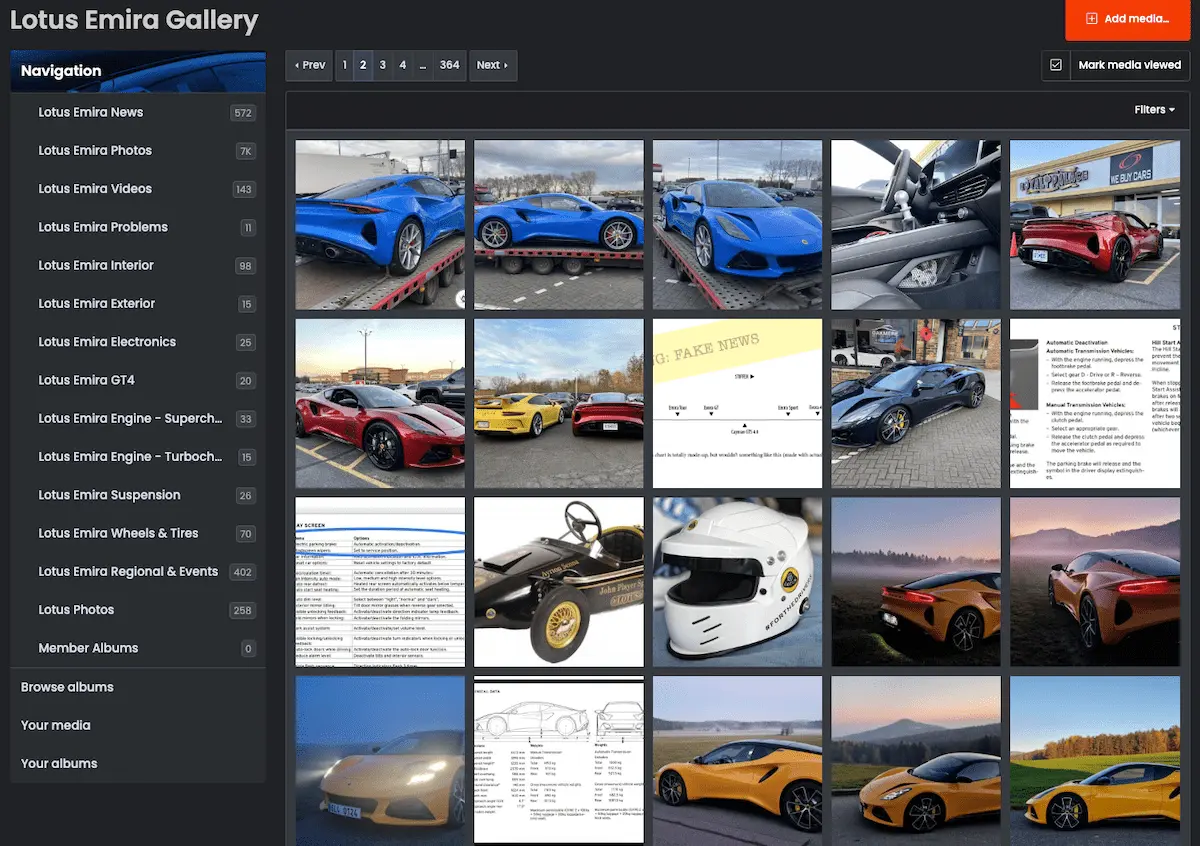
Task: Click the right arrow on the Next button
Action: (505, 65)
